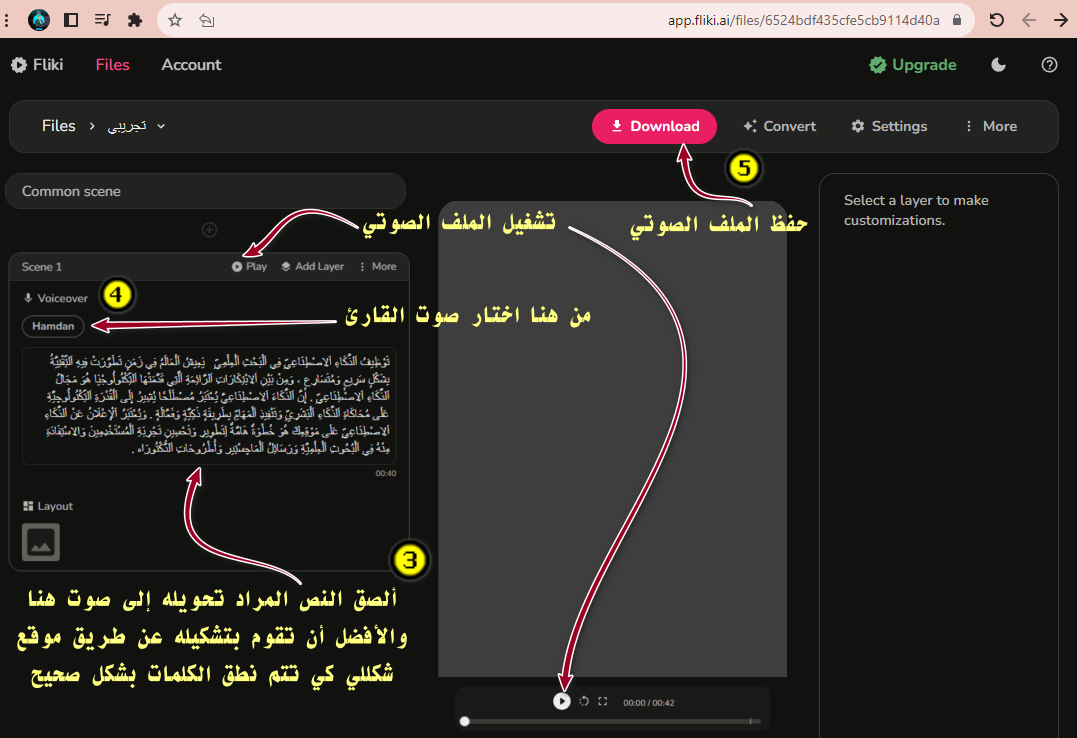Open the More menu in the top toolbar
The width and height of the screenshot is (1077, 738).
[989, 126]
